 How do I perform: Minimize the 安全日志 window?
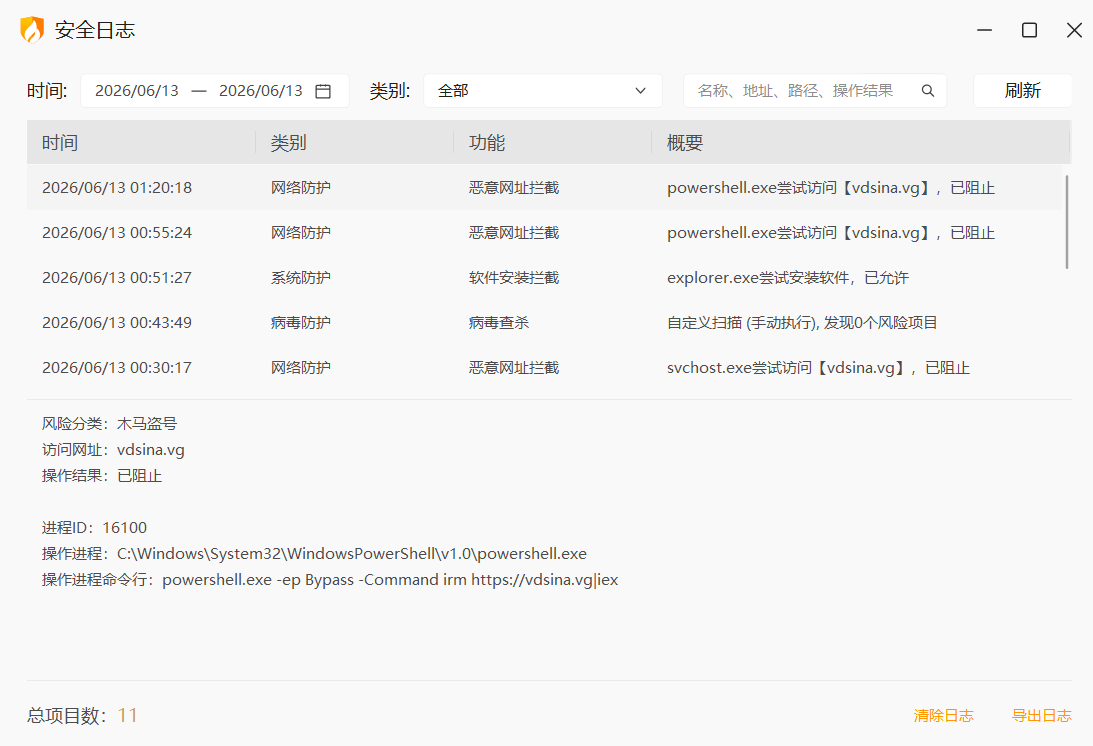984,30
